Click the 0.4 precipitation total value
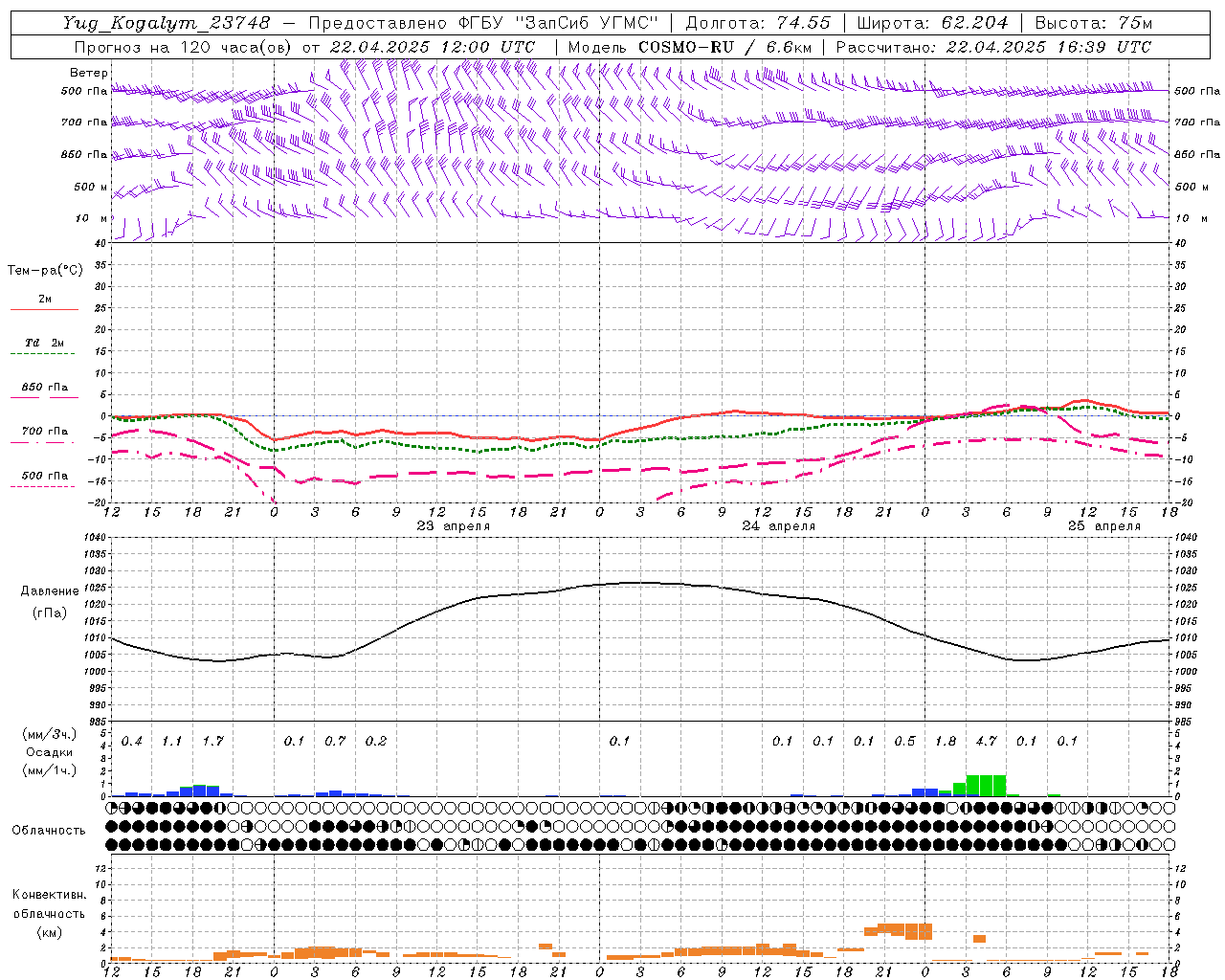The width and height of the screenshot is (1225, 980). click(x=132, y=742)
